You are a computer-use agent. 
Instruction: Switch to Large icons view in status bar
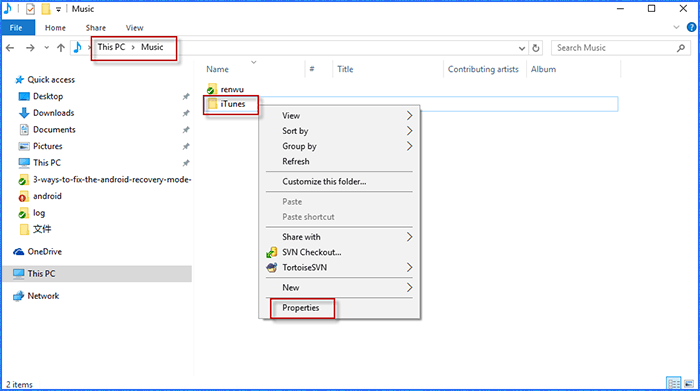coord(689,383)
